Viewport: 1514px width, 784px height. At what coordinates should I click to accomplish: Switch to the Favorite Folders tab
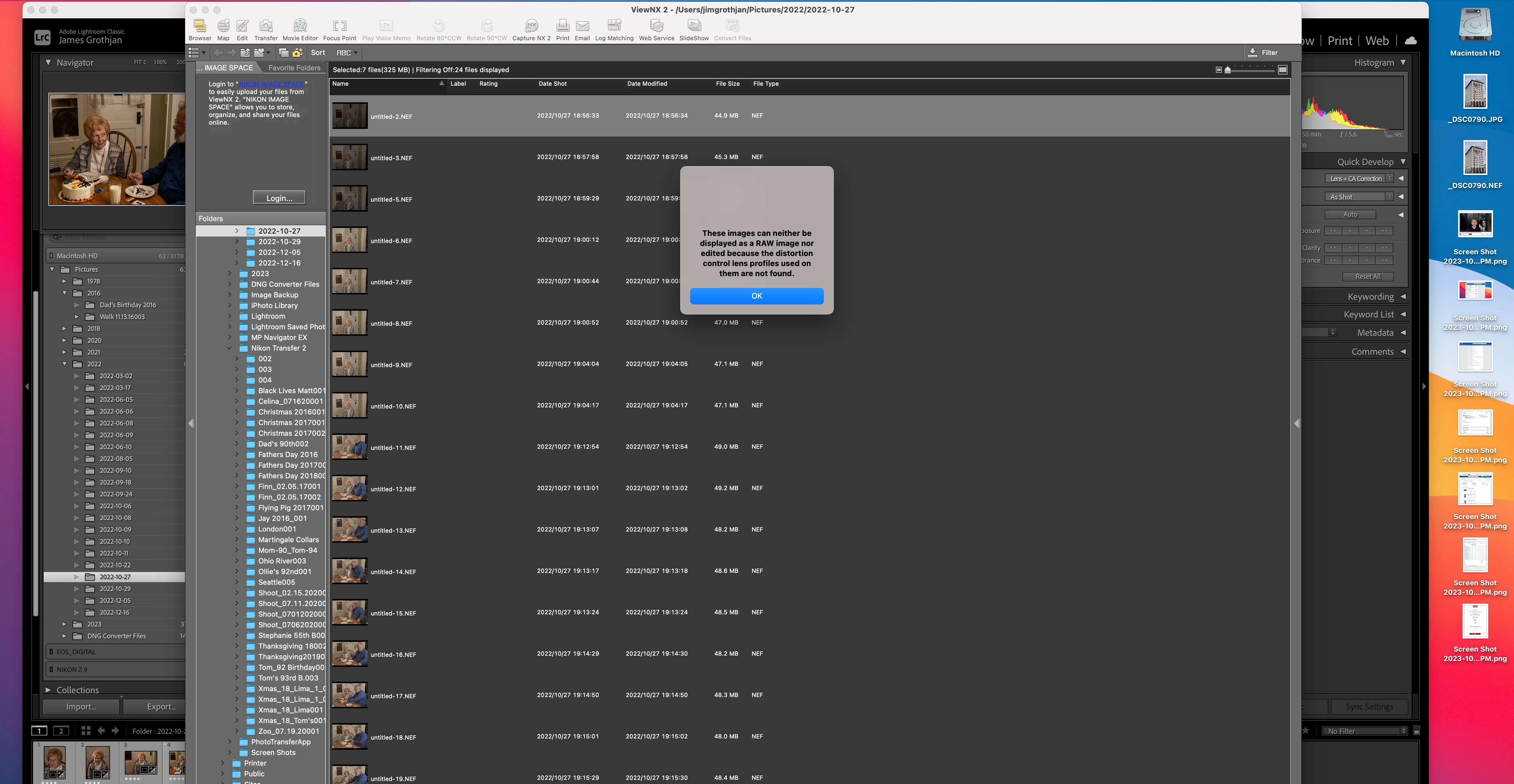(x=294, y=68)
